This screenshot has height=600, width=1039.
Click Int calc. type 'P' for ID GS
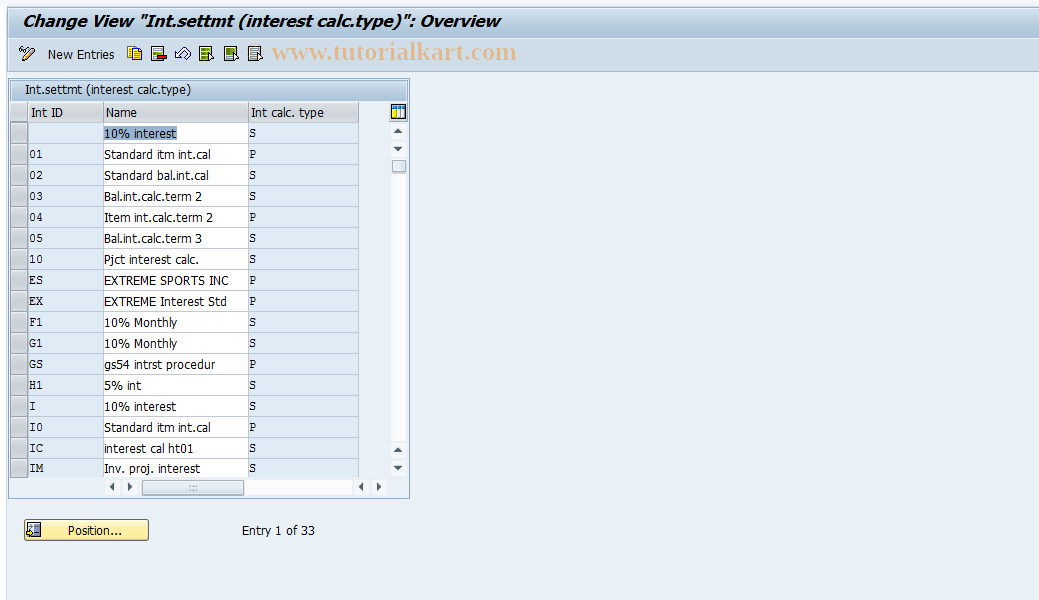[x=303, y=365]
